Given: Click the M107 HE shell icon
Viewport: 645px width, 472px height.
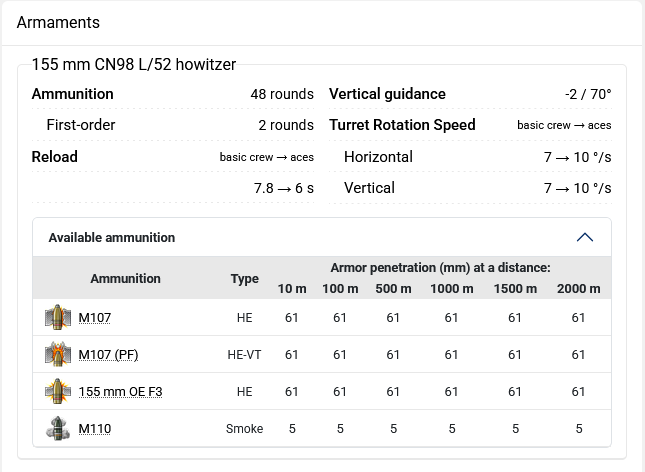Looking at the screenshot, I should point(58,318).
